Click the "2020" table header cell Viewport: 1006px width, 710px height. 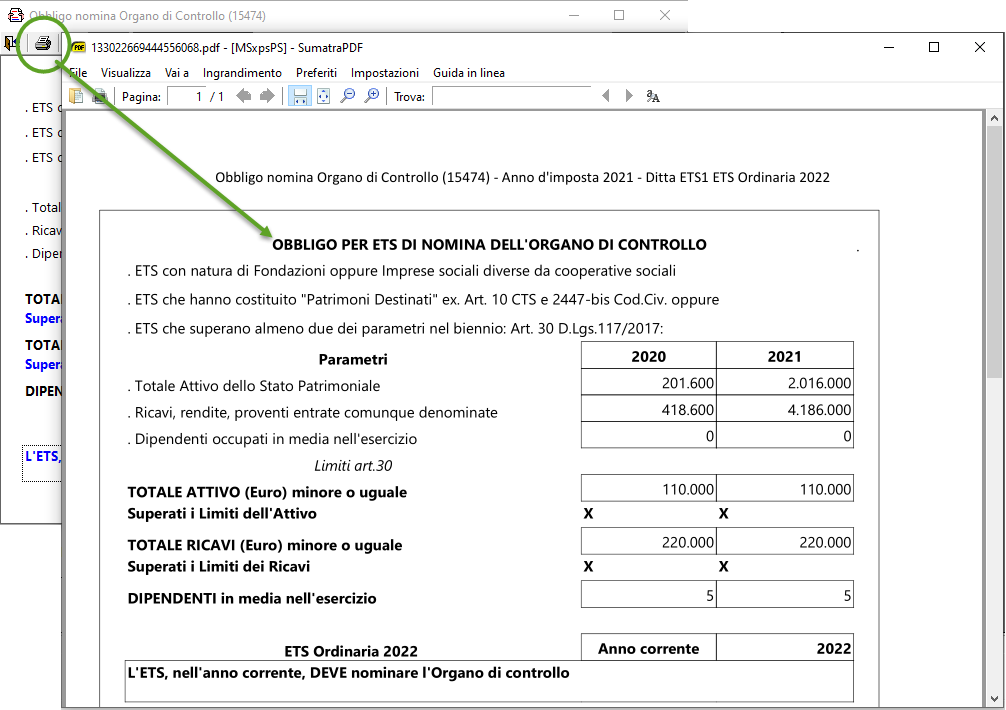click(x=649, y=357)
